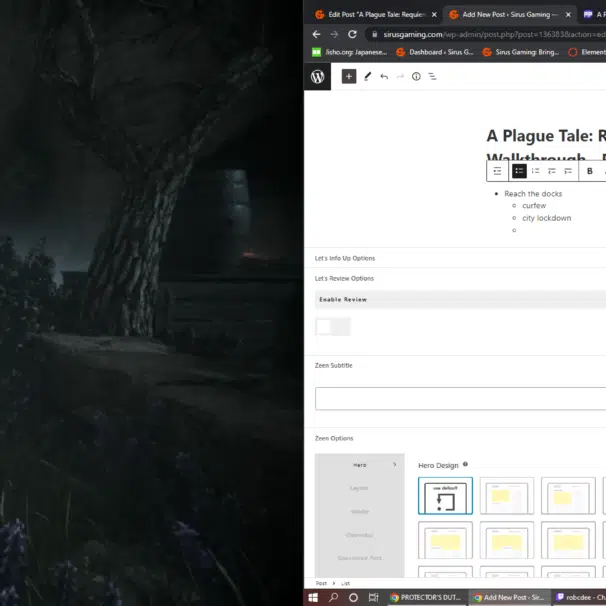Toggle the Enable Review switch
This screenshot has height=606, width=606.
(x=332, y=327)
